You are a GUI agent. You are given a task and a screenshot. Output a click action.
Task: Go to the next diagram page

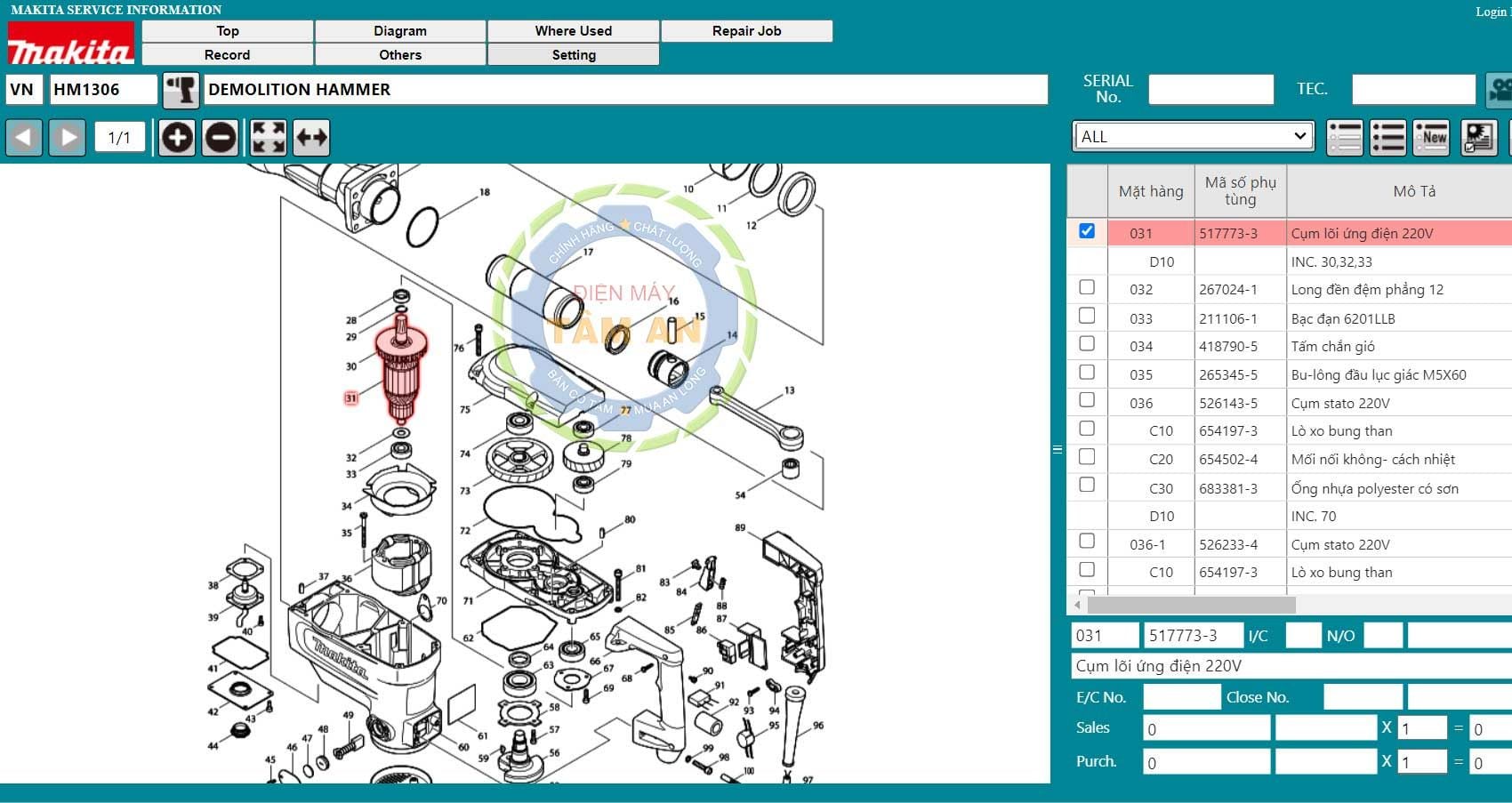tap(68, 138)
